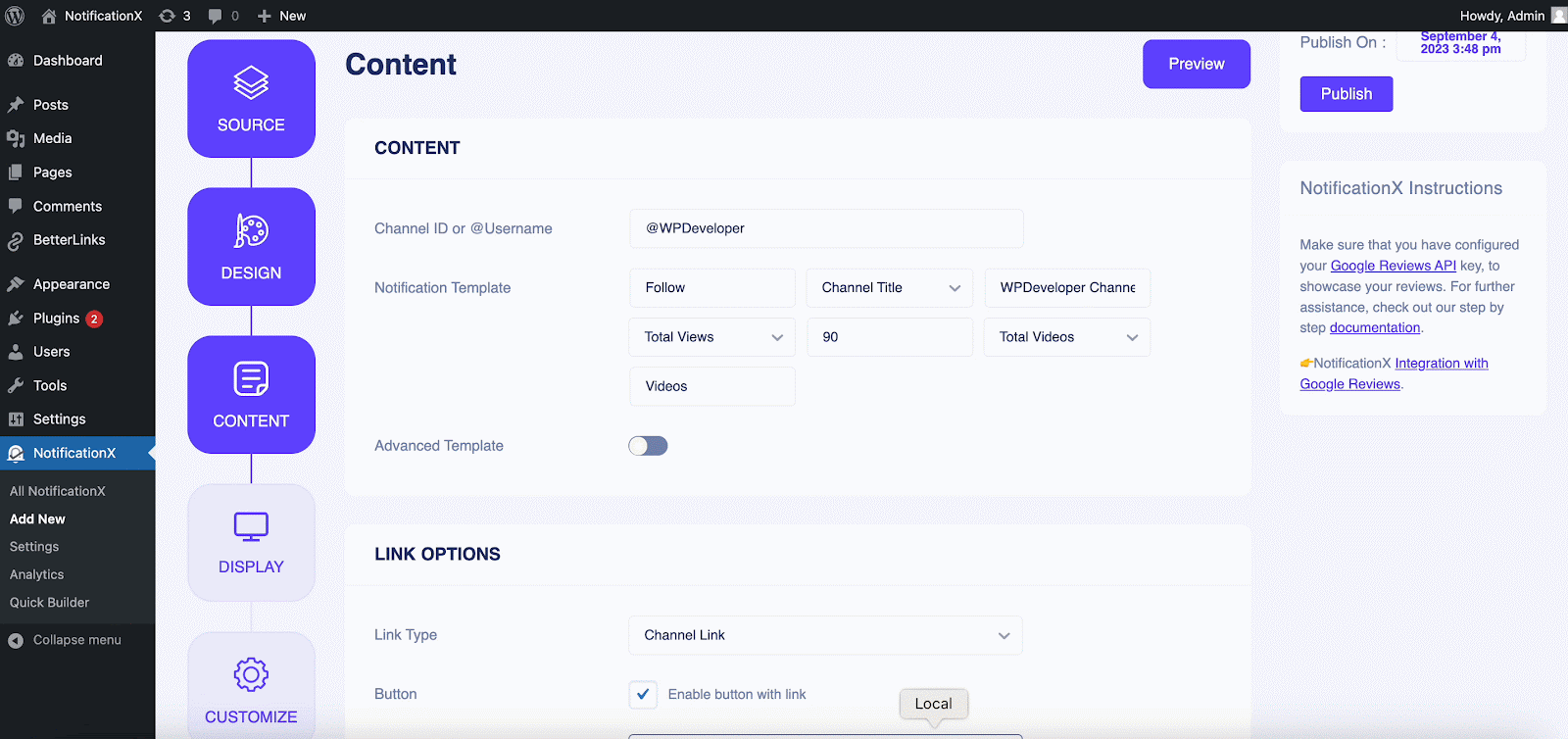This screenshot has width=1568, height=739.
Task: Go to the CONTENT step document icon
Action: pyautogui.click(x=251, y=378)
